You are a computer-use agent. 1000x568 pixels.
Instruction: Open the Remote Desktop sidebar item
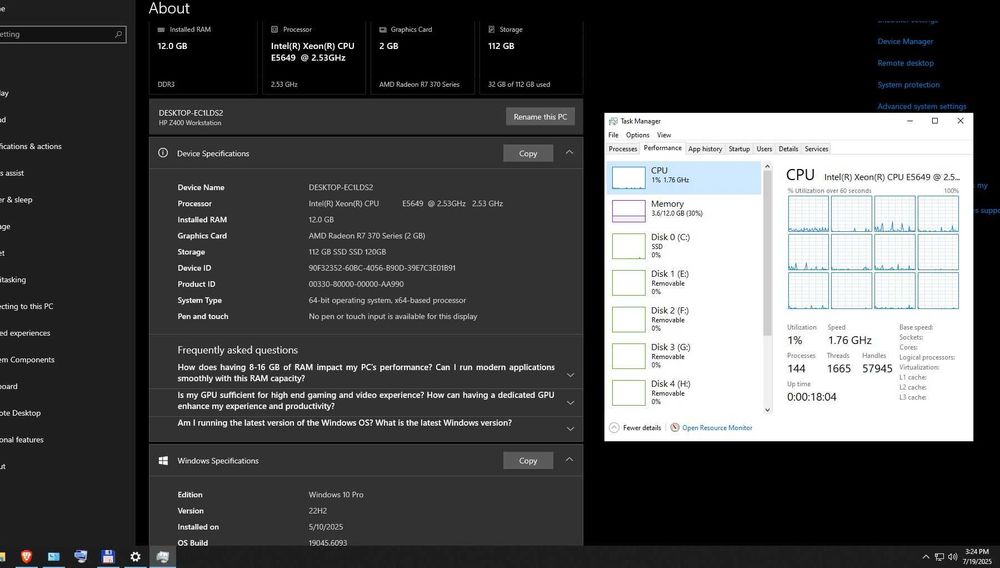click(x=20, y=413)
